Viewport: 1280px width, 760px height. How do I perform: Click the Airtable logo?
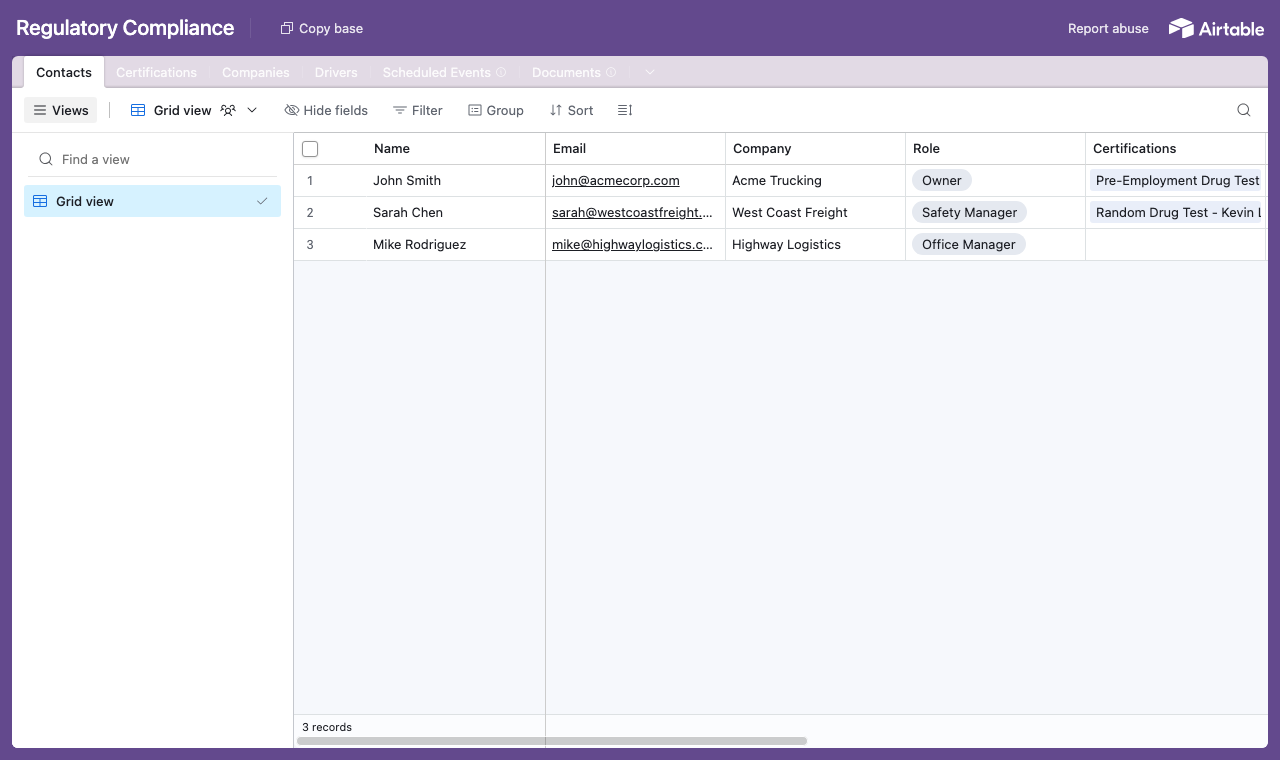(1216, 28)
